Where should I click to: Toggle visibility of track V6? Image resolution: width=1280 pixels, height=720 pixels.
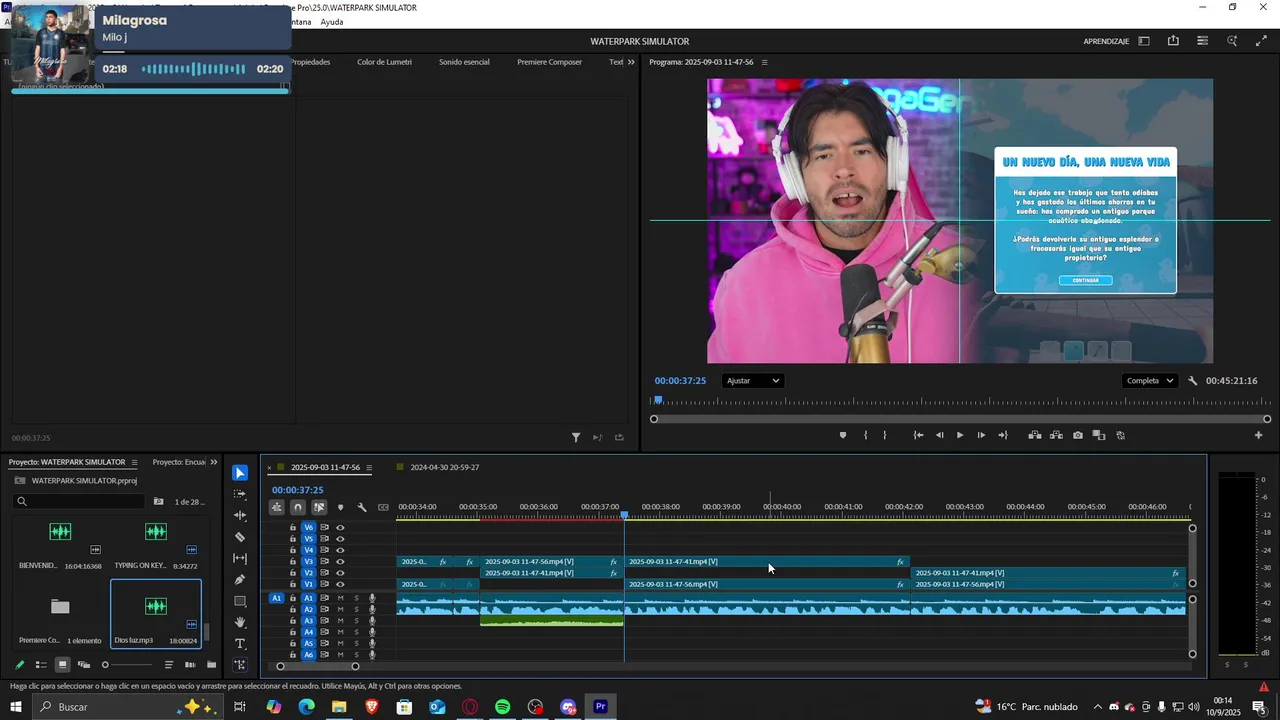tap(340, 527)
